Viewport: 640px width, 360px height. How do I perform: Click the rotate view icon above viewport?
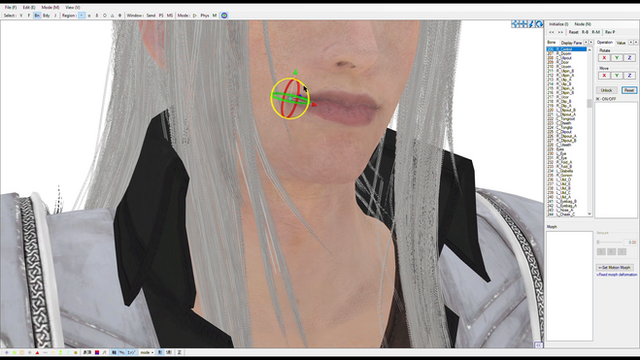pyautogui.click(x=539, y=24)
